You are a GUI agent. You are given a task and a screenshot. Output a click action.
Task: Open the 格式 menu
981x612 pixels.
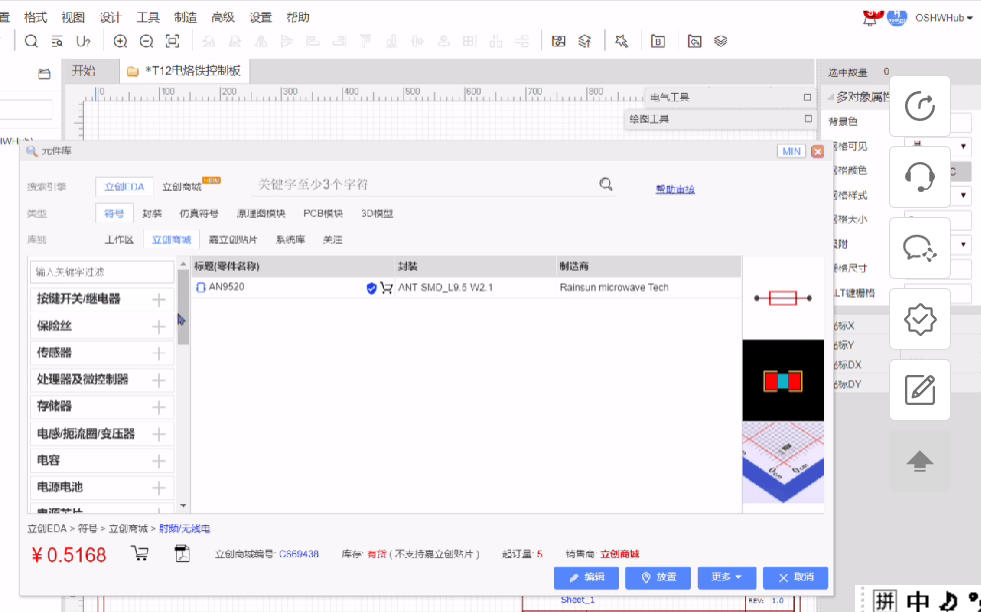tap(36, 18)
